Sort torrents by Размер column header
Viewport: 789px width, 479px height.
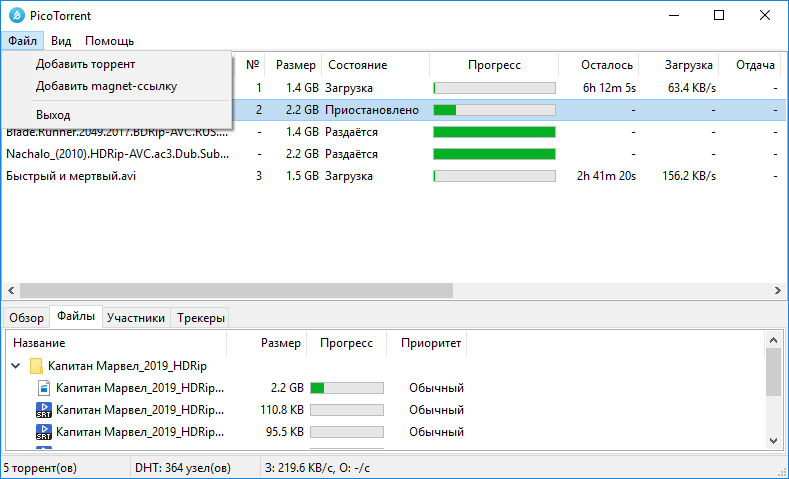click(x=293, y=65)
